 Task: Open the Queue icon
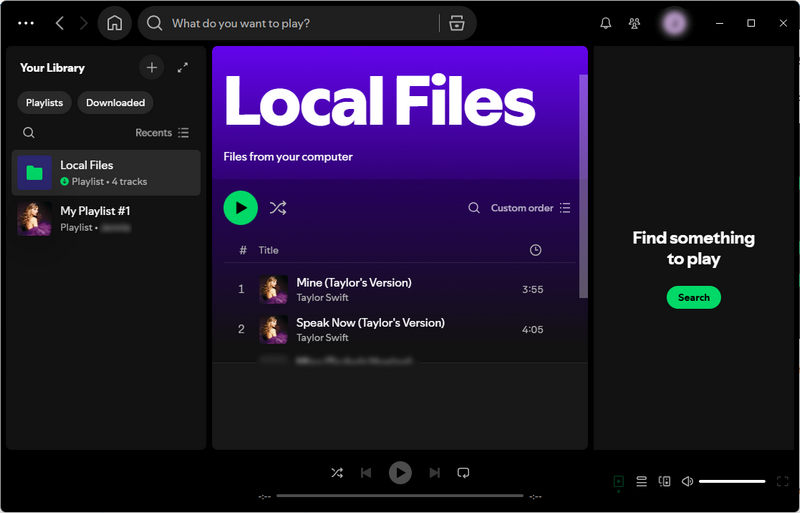click(x=641, y=481)
